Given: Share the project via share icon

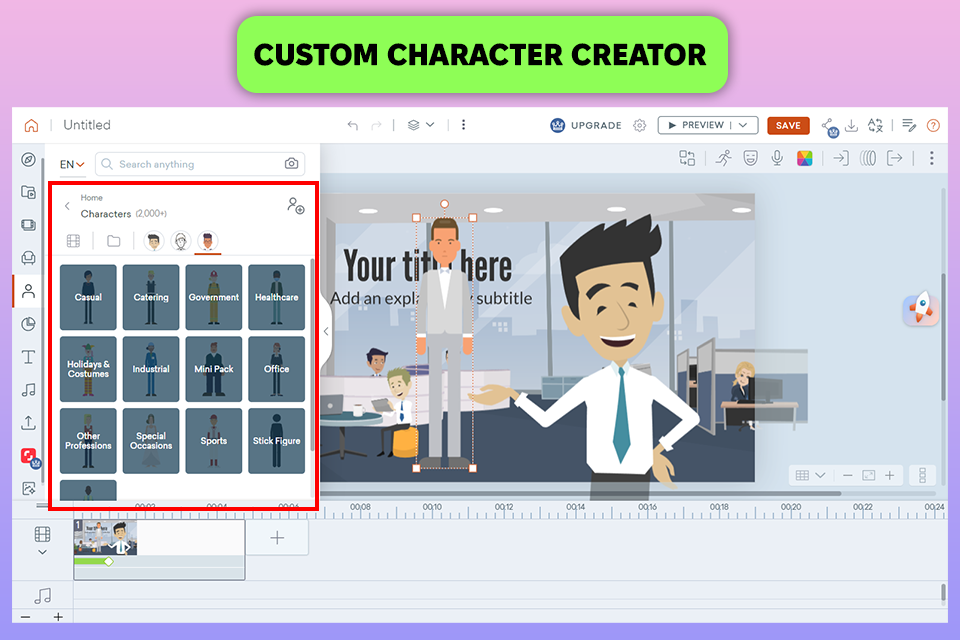Looking at the screenshot, I should [829, 126].
